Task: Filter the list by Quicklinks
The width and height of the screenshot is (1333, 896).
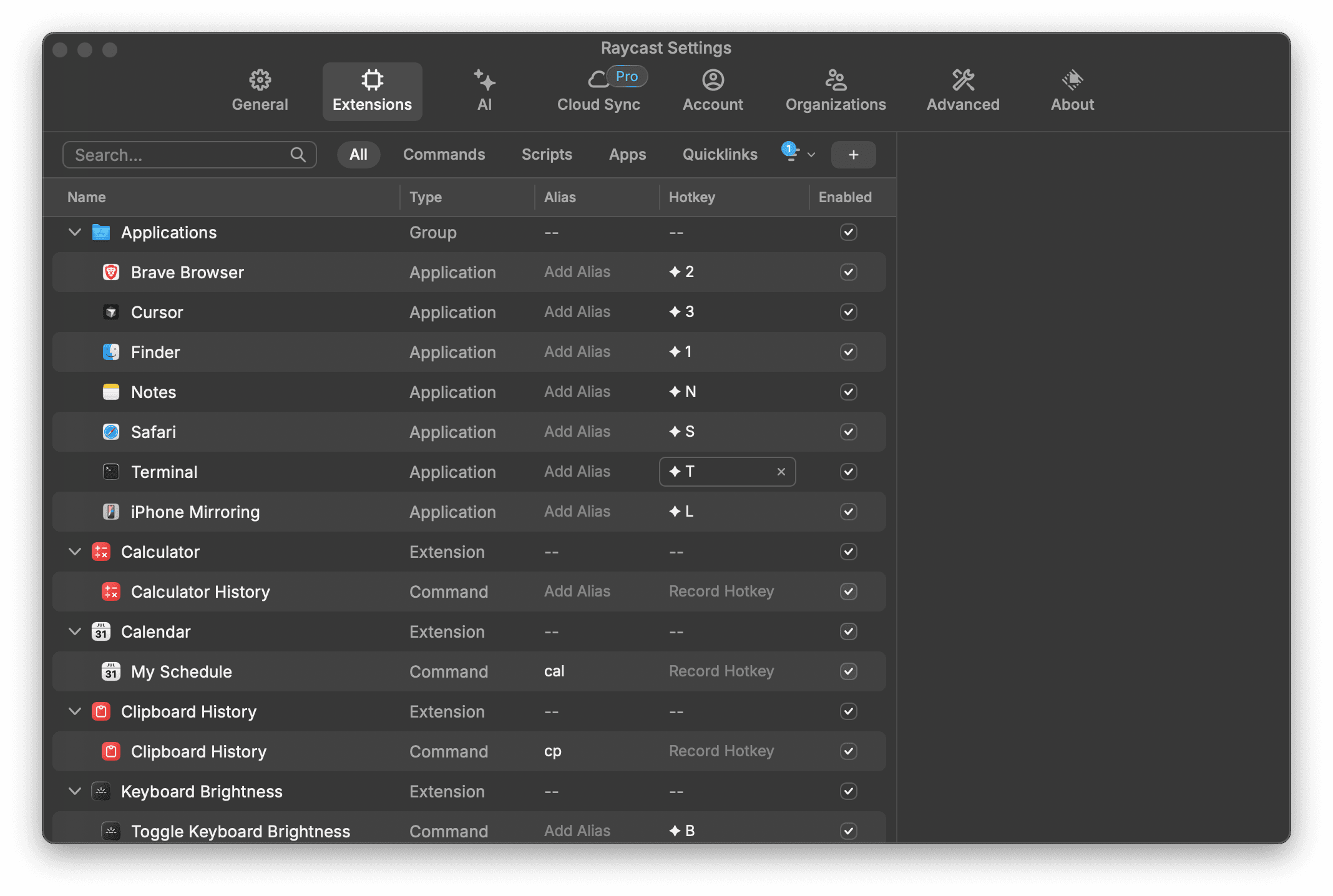Action: tap(720, 155)
